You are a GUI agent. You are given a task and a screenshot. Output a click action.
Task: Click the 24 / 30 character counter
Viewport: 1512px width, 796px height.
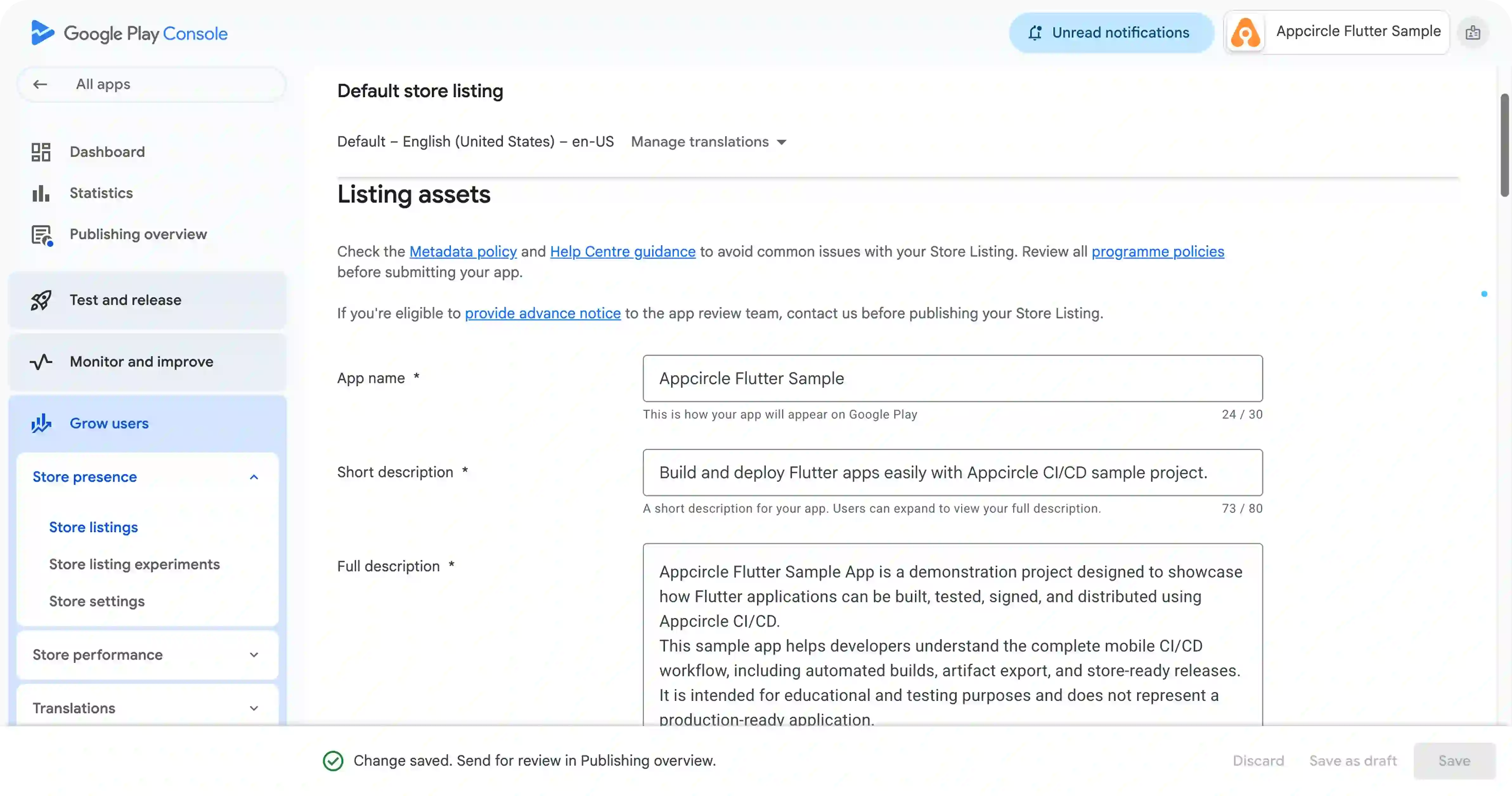point(1241,414)
